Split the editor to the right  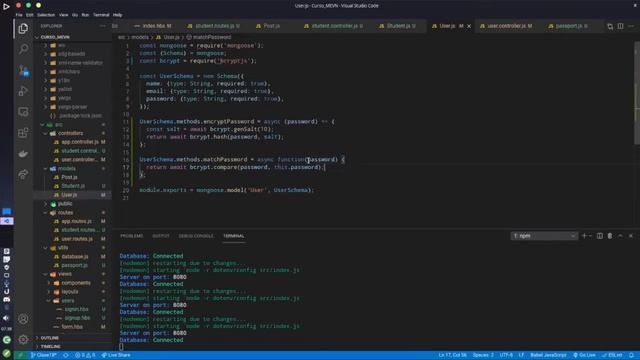coord(620,26)
